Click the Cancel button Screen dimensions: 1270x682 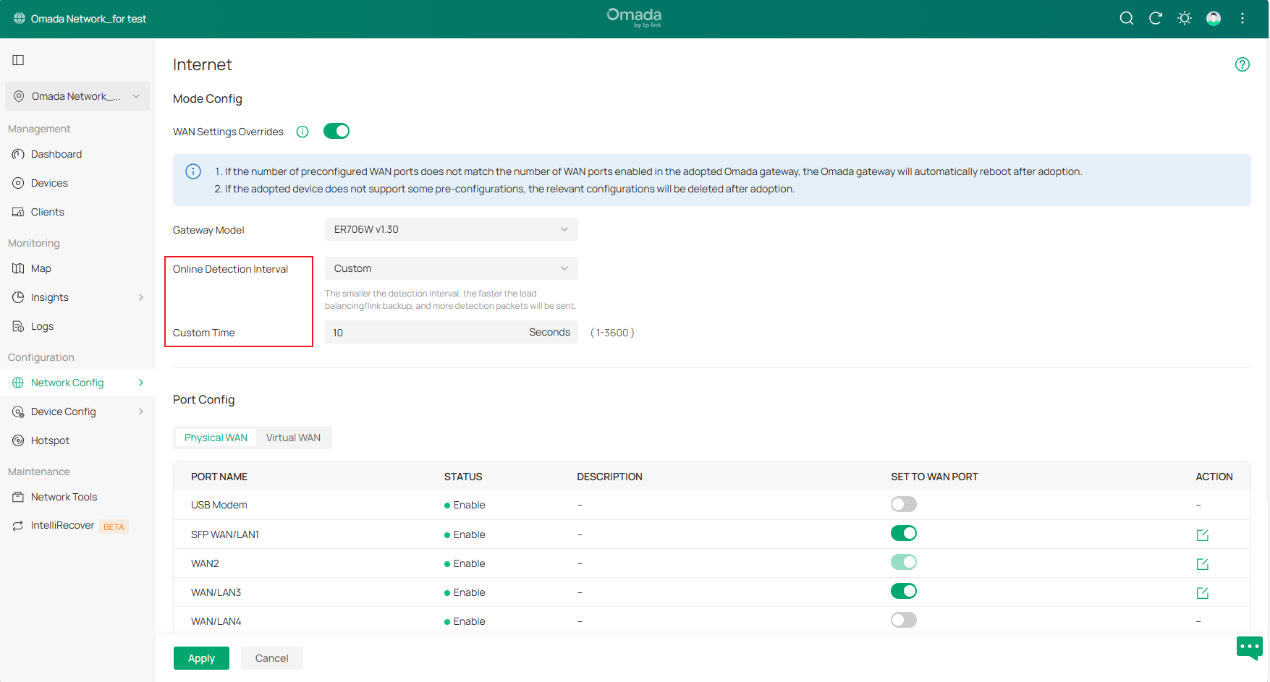tap(272, 658)
